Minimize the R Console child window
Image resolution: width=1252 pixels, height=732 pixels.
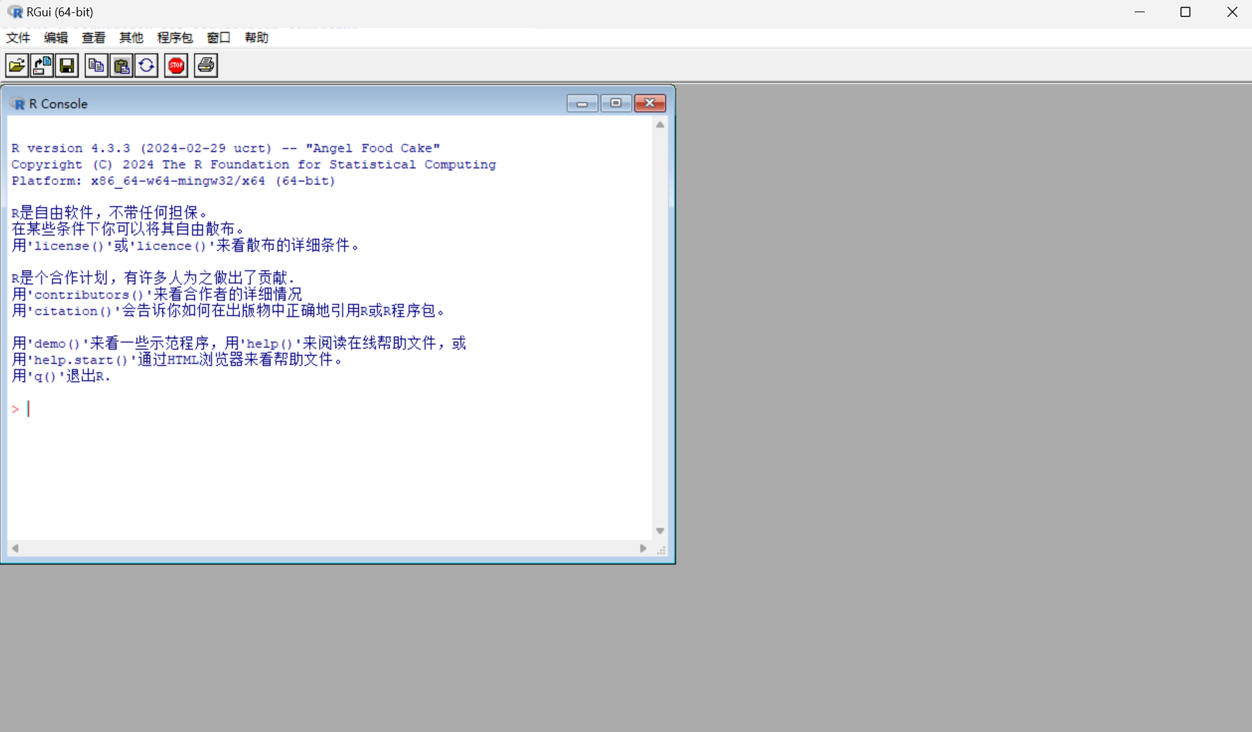(x=582, y=103)
